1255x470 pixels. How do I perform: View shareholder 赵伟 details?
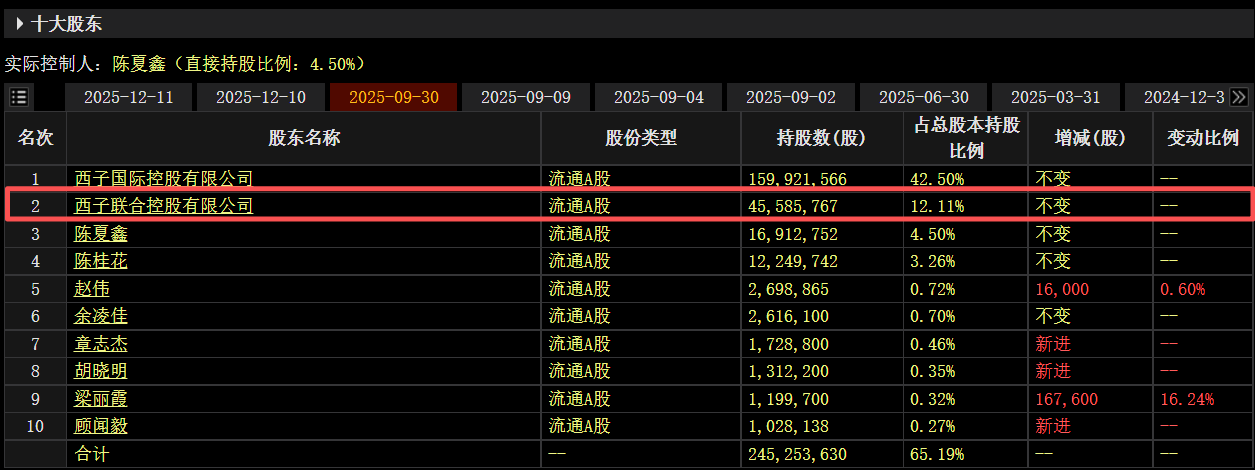point(93,289)
